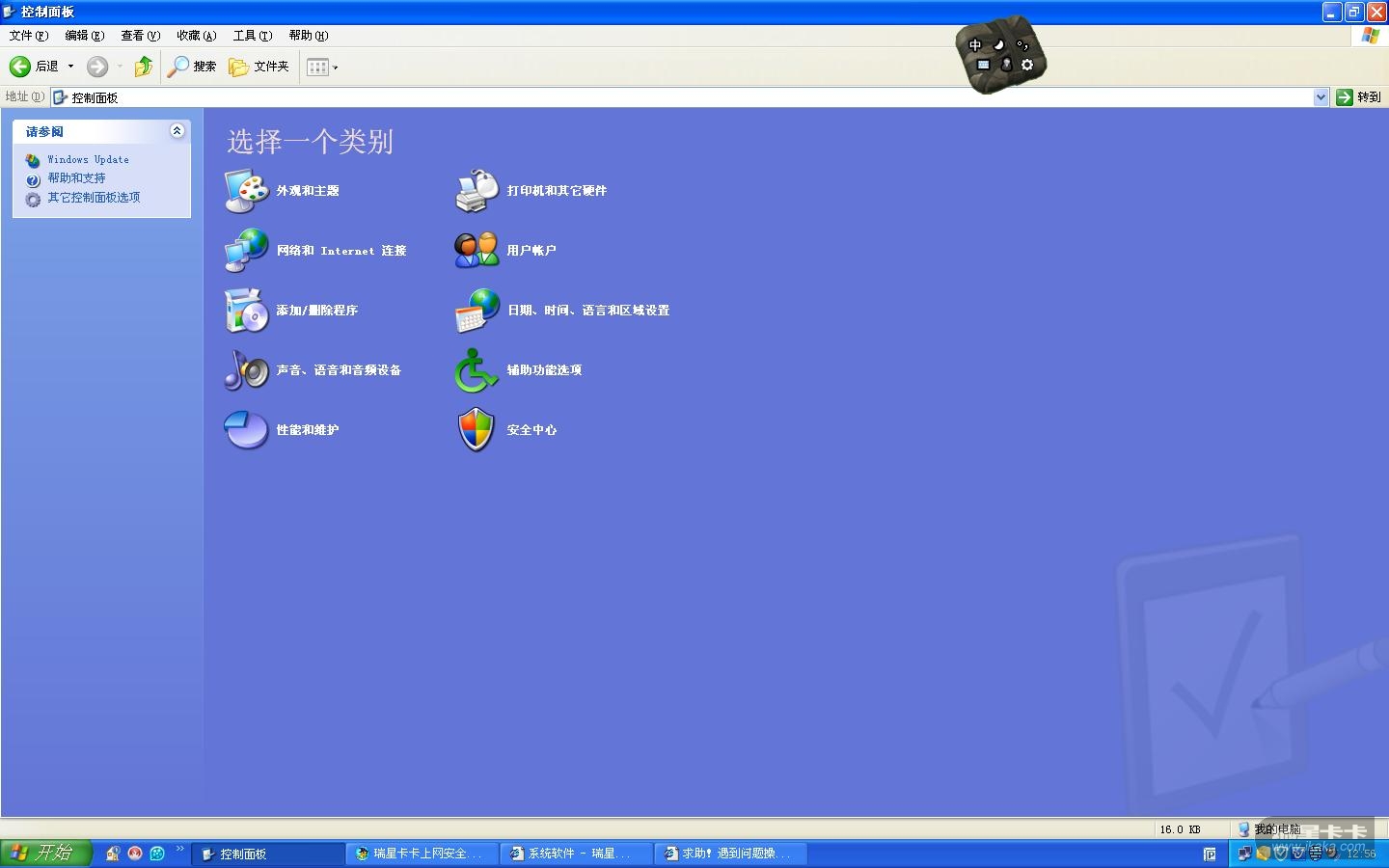Click the wheelchair icon for 辅助功能选项
This screenshot has height=868, width=1389.
(x=477, y=370)
